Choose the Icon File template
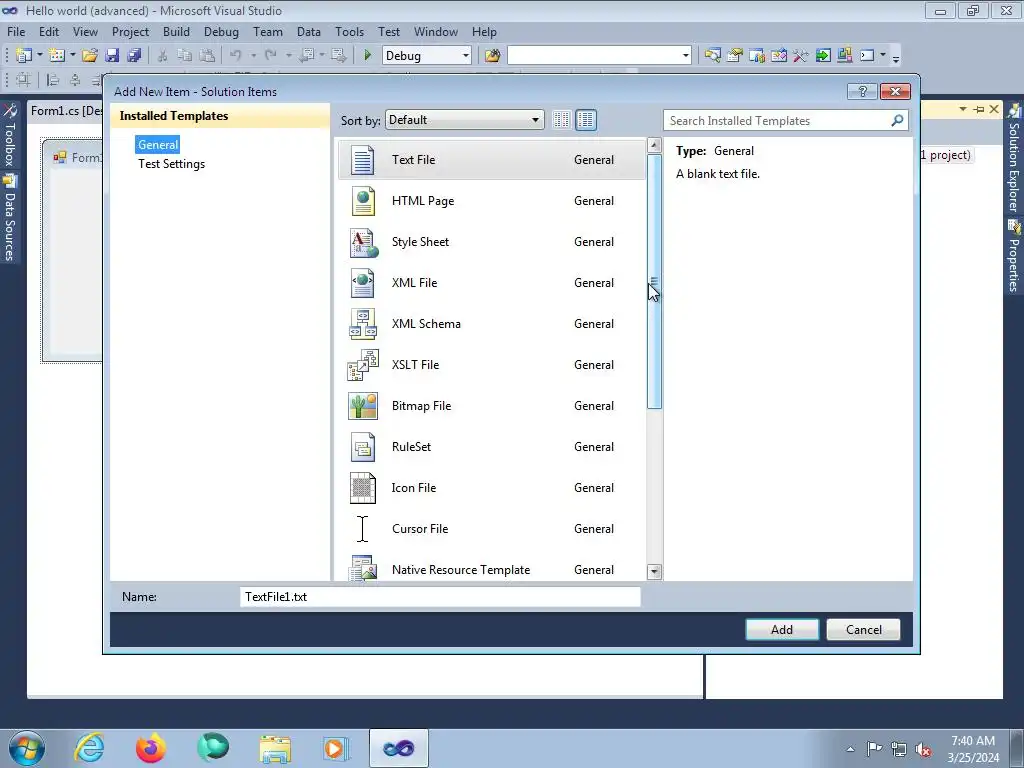 click(x=491, y=488)
